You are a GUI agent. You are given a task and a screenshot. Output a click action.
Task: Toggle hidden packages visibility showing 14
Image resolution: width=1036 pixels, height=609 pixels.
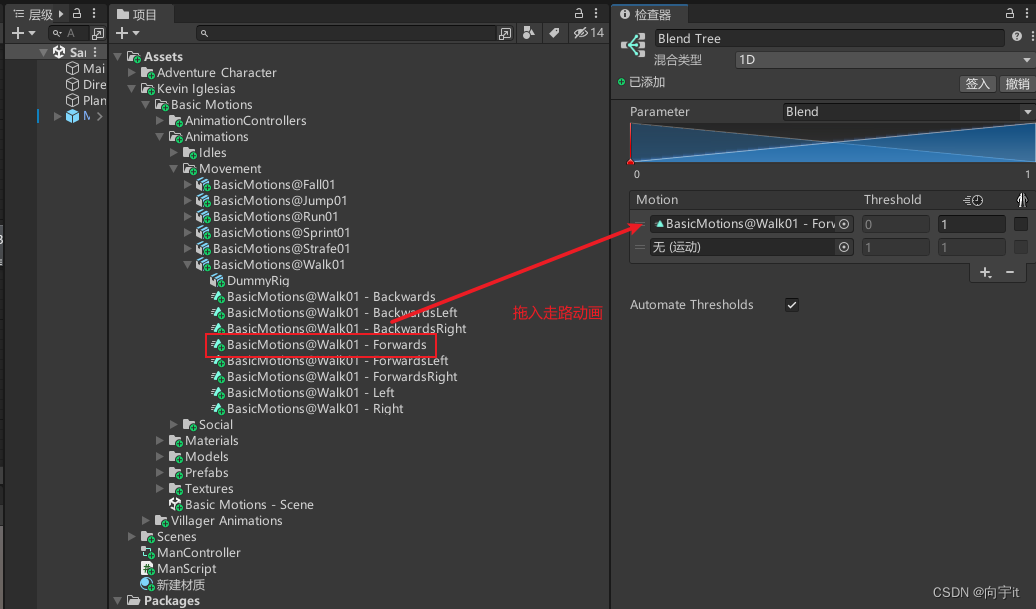[589, 32]
